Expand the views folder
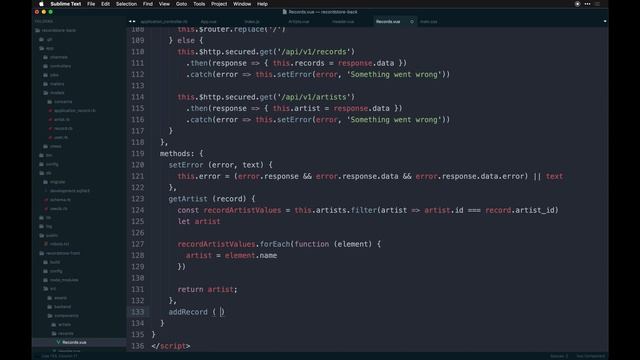The height and width of the screenshot is (360, 640). [x=53, y=146]
